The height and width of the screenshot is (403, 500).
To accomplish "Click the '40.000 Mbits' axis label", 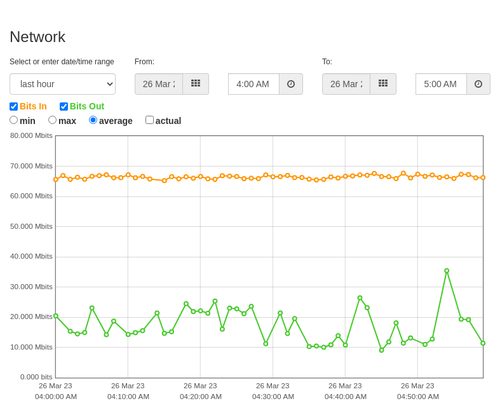I will pos(31,256).
